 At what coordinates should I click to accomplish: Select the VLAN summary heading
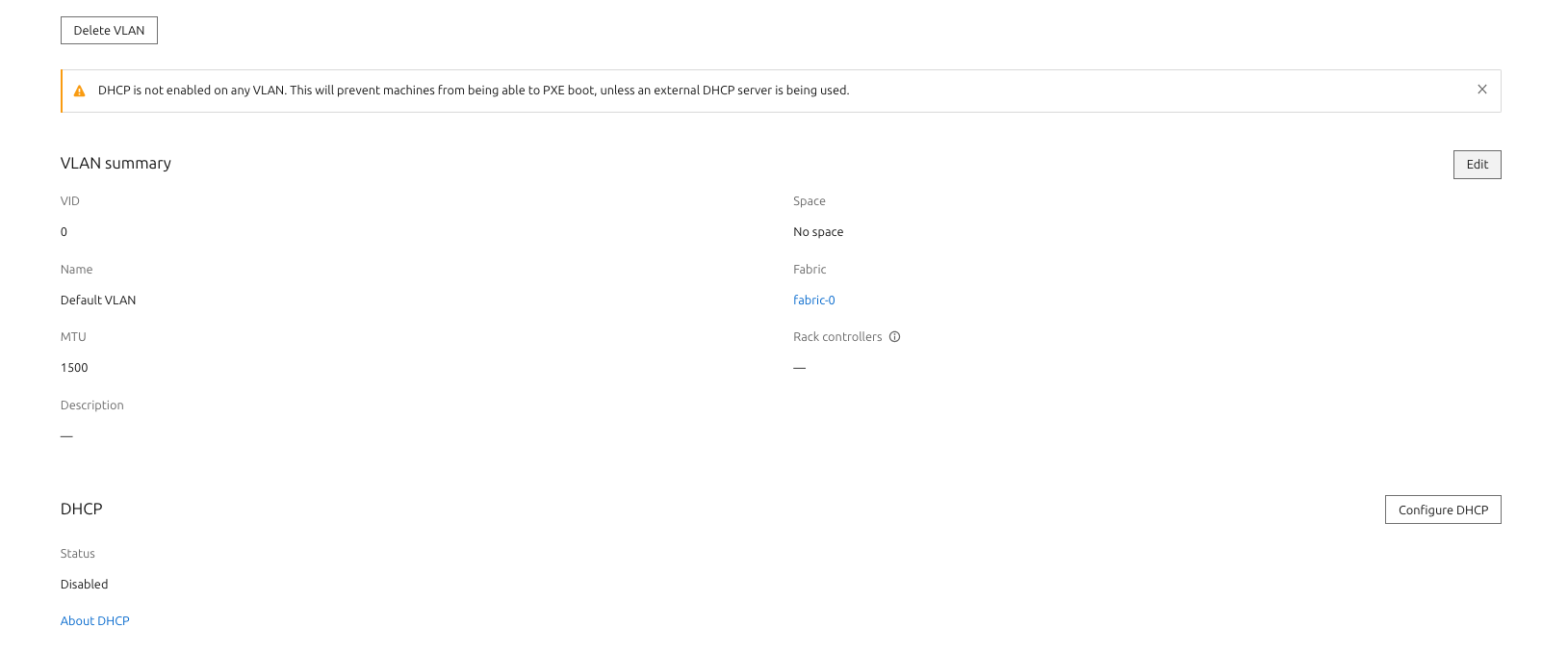(x=116, y=164)
